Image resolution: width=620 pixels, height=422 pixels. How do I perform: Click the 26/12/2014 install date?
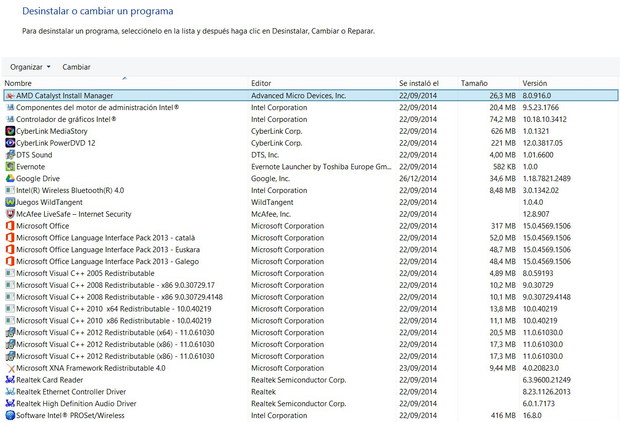(x=418, y=178)
